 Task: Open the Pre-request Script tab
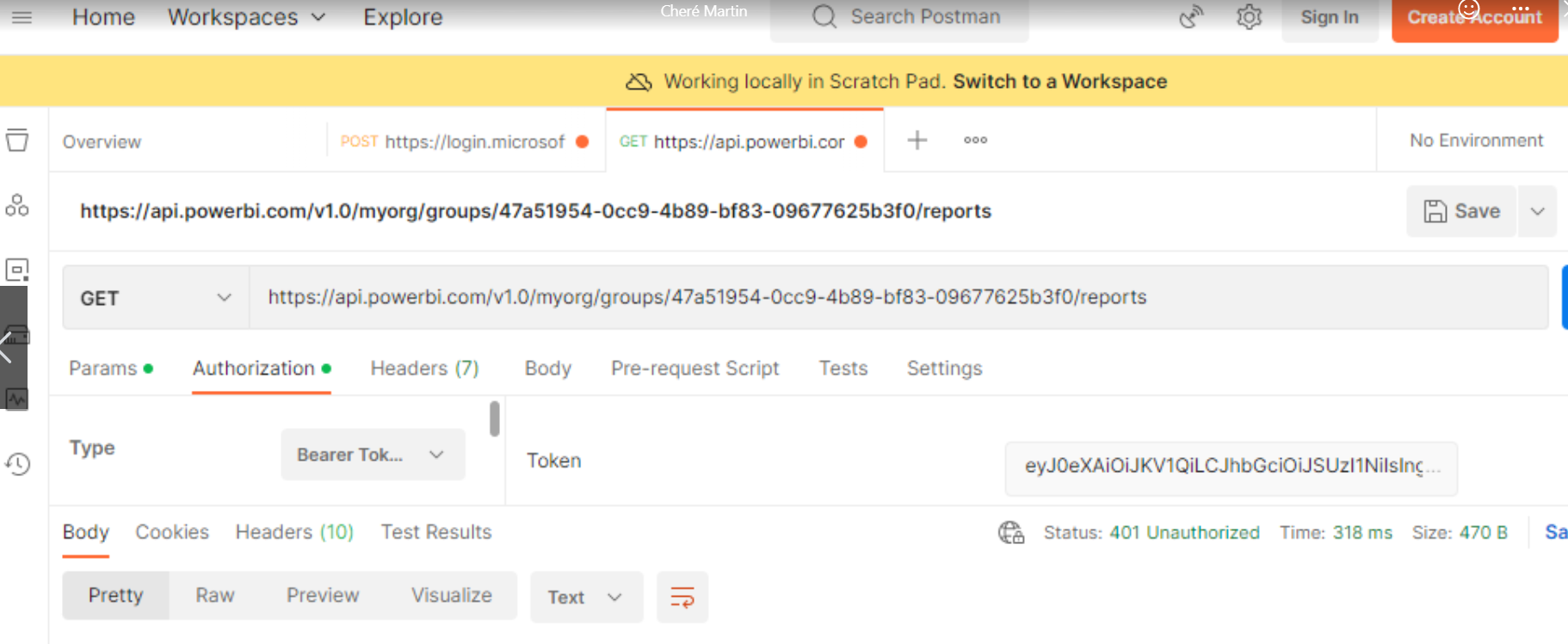click(695, 368)
